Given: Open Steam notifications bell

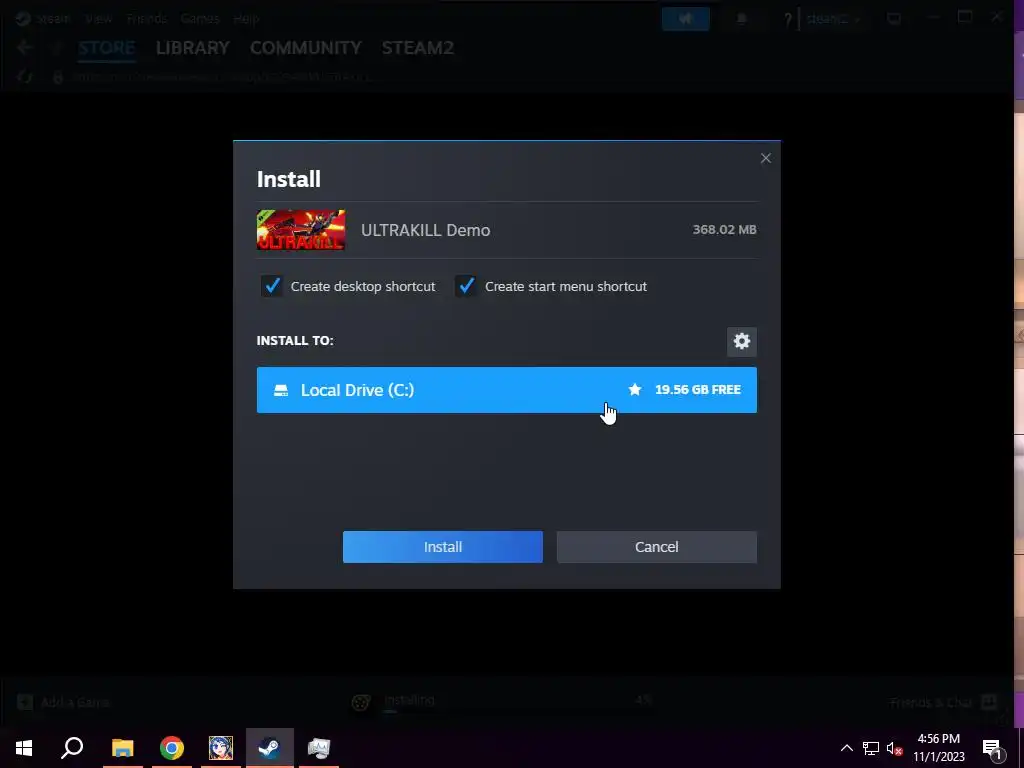Looking at the screenshot, I should pos(741,19).
